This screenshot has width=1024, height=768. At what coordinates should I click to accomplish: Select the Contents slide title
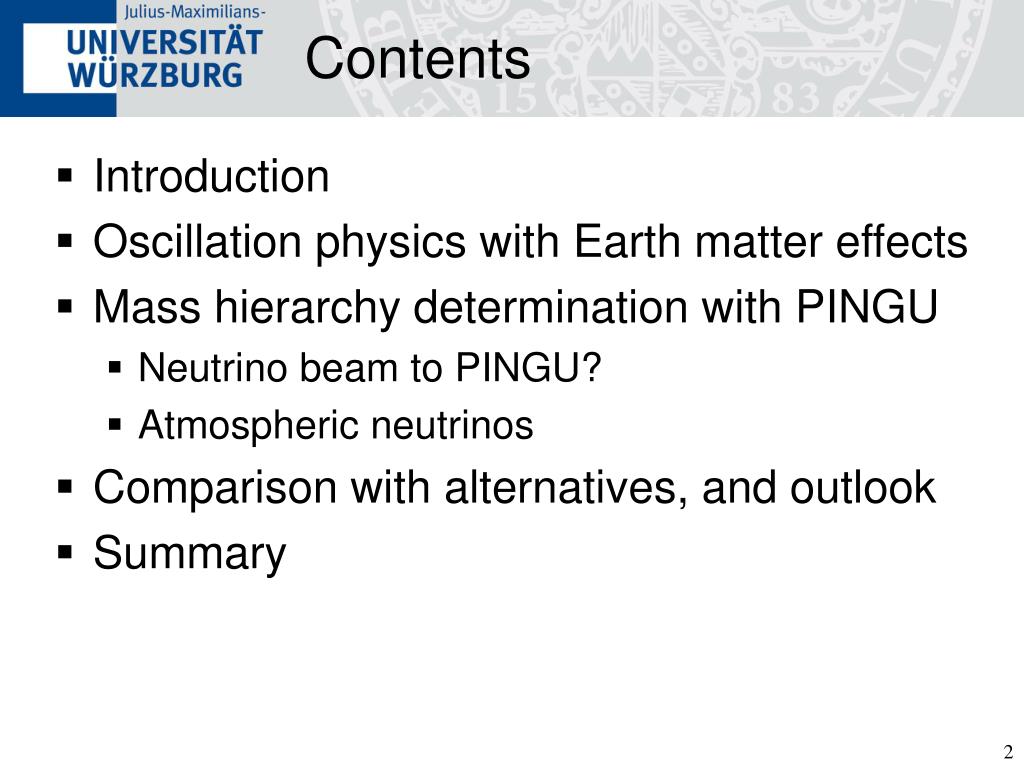coord(417,59)
